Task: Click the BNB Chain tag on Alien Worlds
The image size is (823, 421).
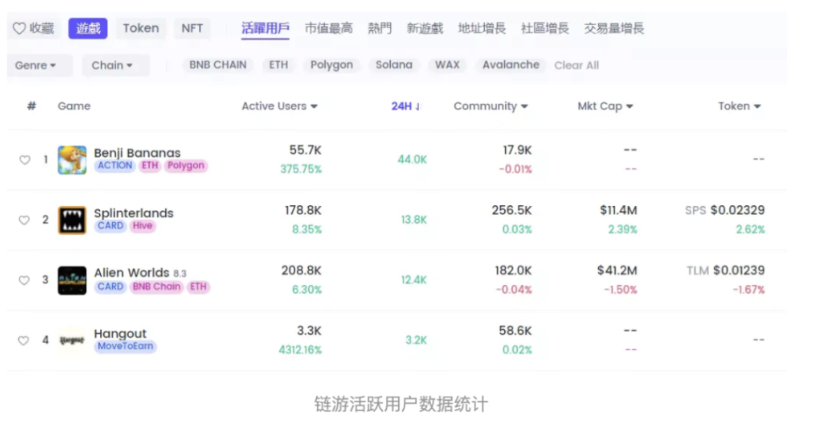Action: click(x=156, y=287)
